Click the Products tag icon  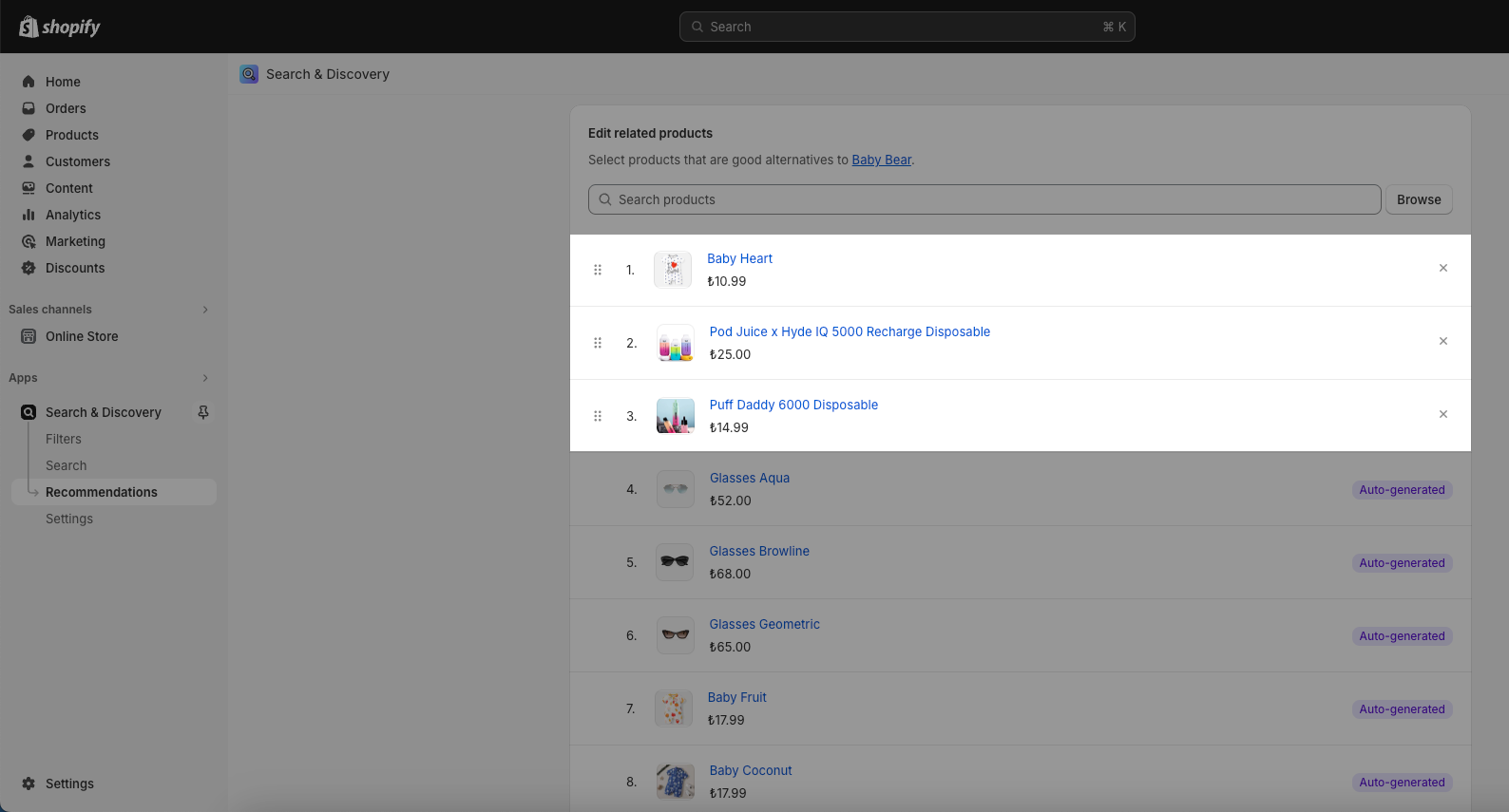(29, 135)
